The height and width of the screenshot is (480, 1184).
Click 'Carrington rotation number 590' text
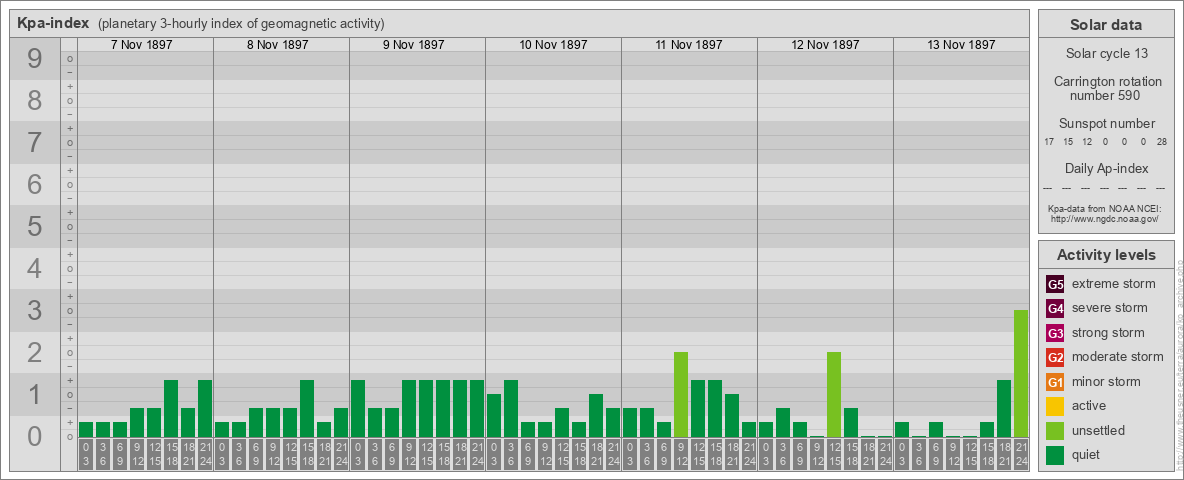[1107, 88]
